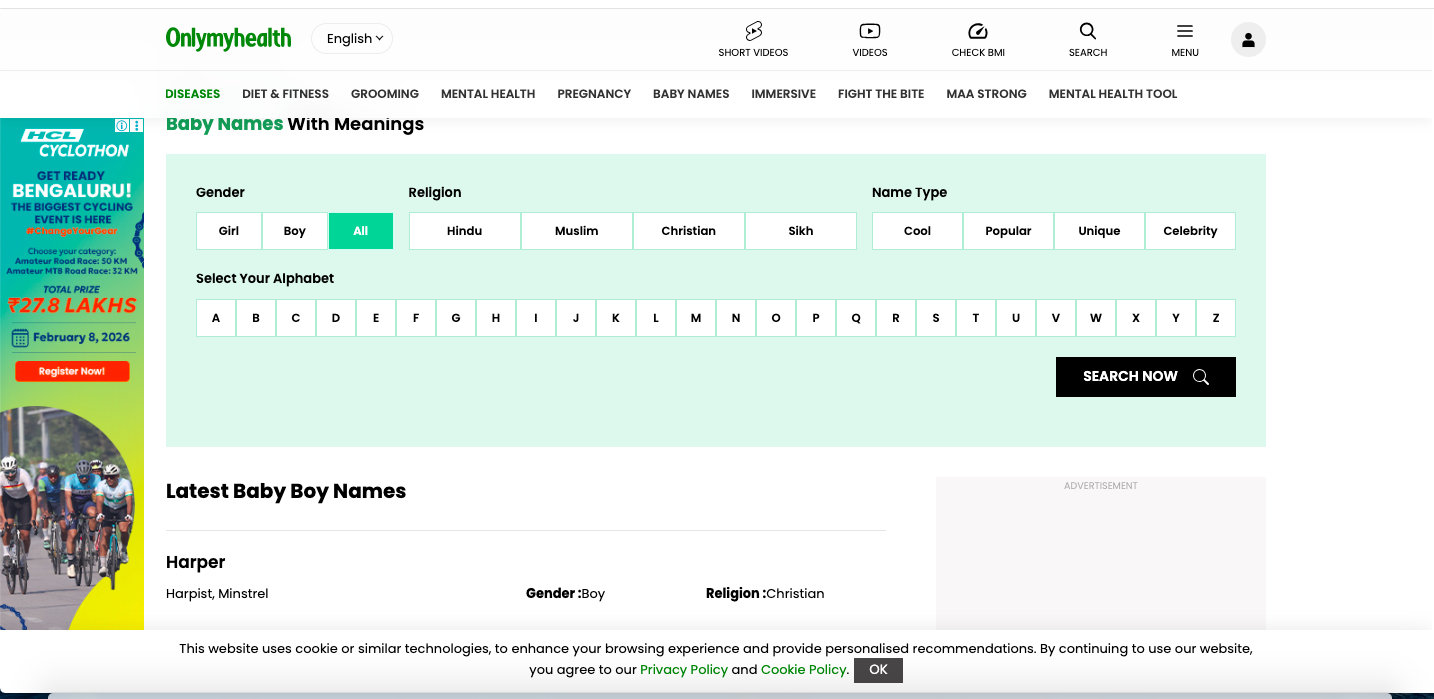Choose the Hindu religion filter
Image resolution: width=1434 pixels, height=699 pixels.
coord(464,231)
